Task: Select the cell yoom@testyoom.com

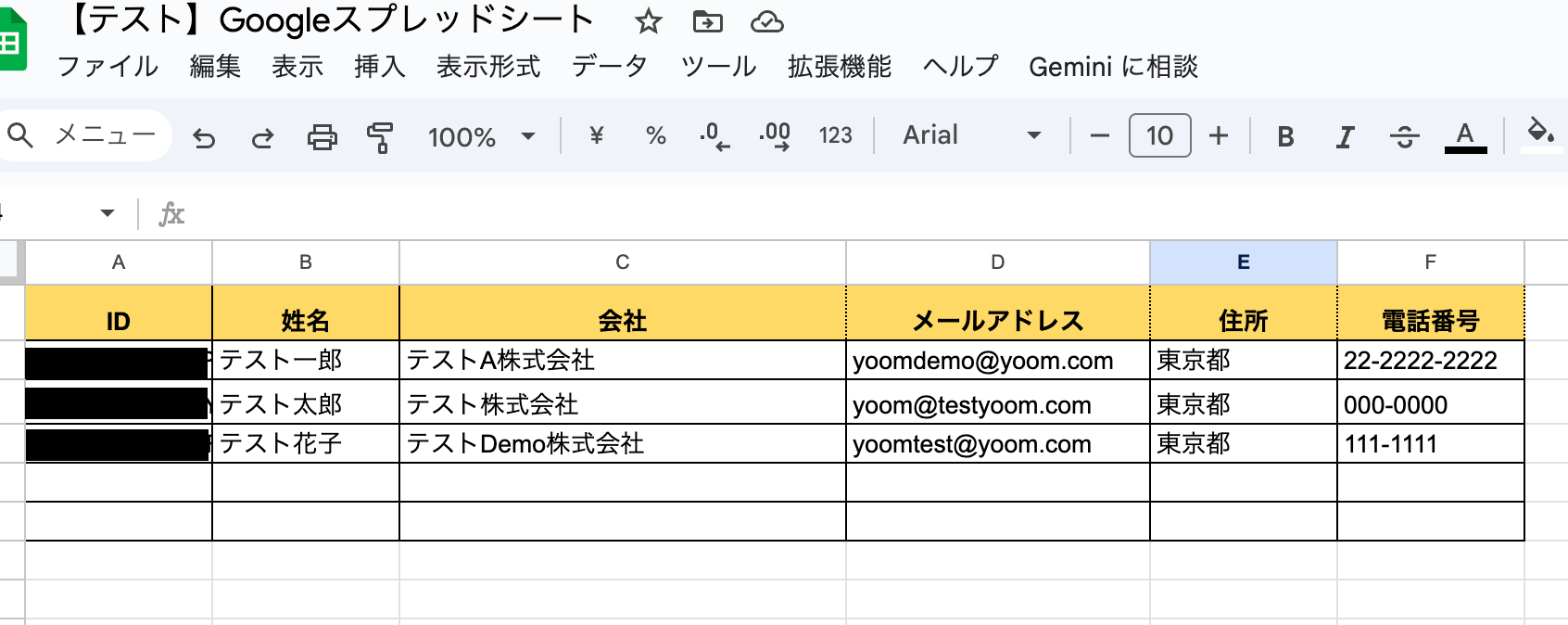Action: (998, 402)
